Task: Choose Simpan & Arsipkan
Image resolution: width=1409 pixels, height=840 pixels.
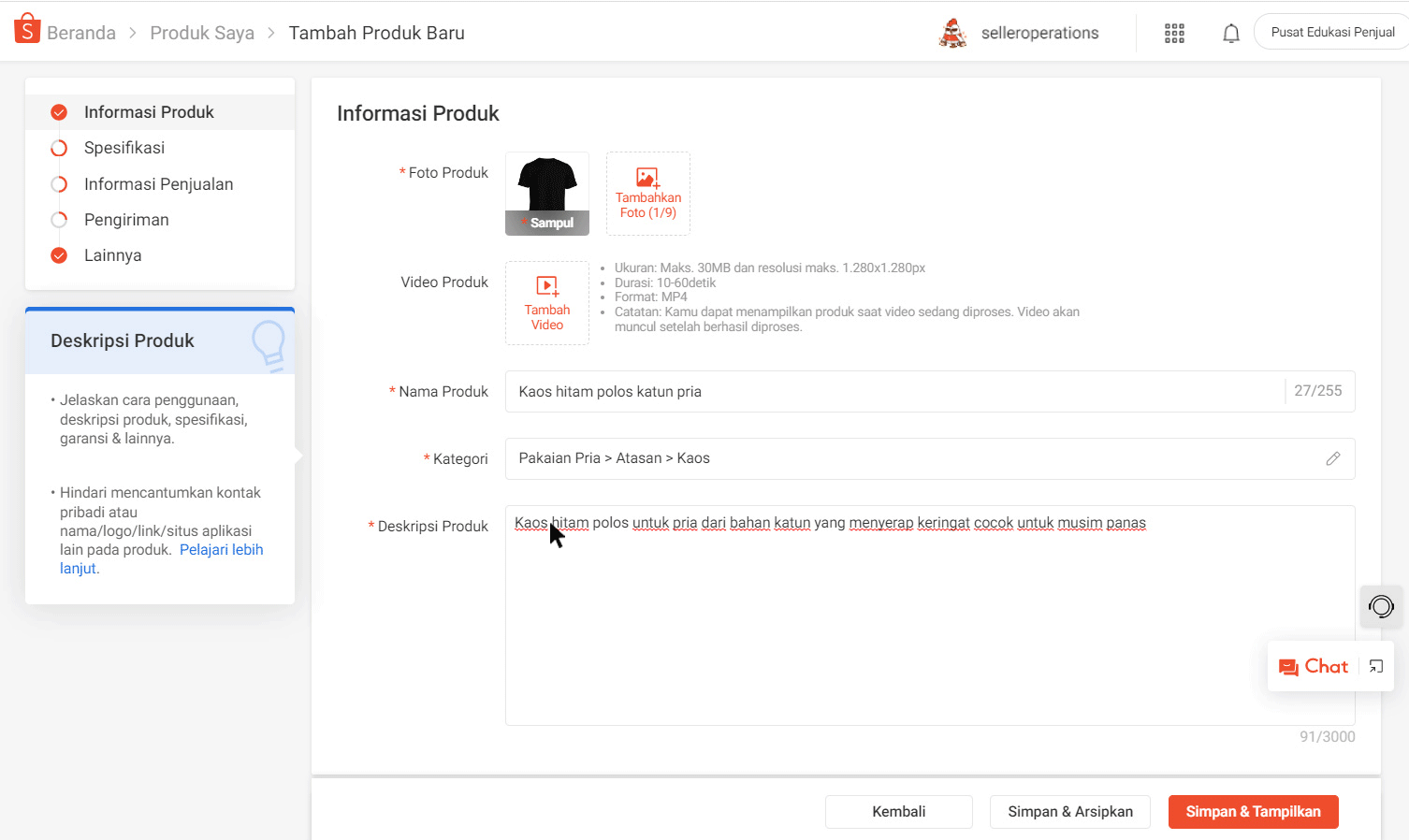Action: pyautogui.click(x=1069, y=811)
